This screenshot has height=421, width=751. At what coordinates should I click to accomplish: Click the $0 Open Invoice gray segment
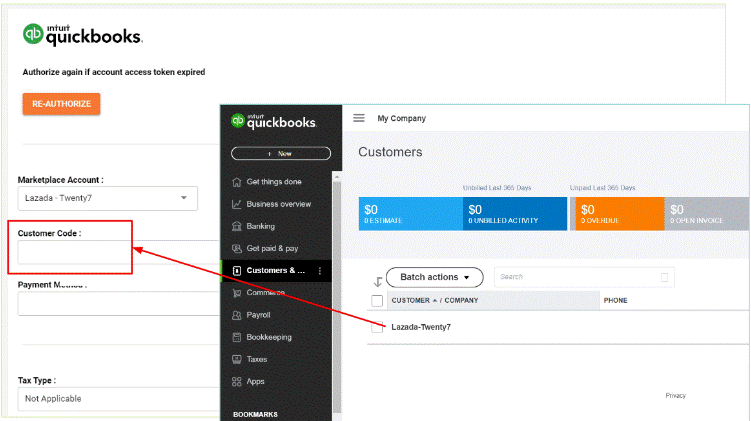[x=707, y=214]
